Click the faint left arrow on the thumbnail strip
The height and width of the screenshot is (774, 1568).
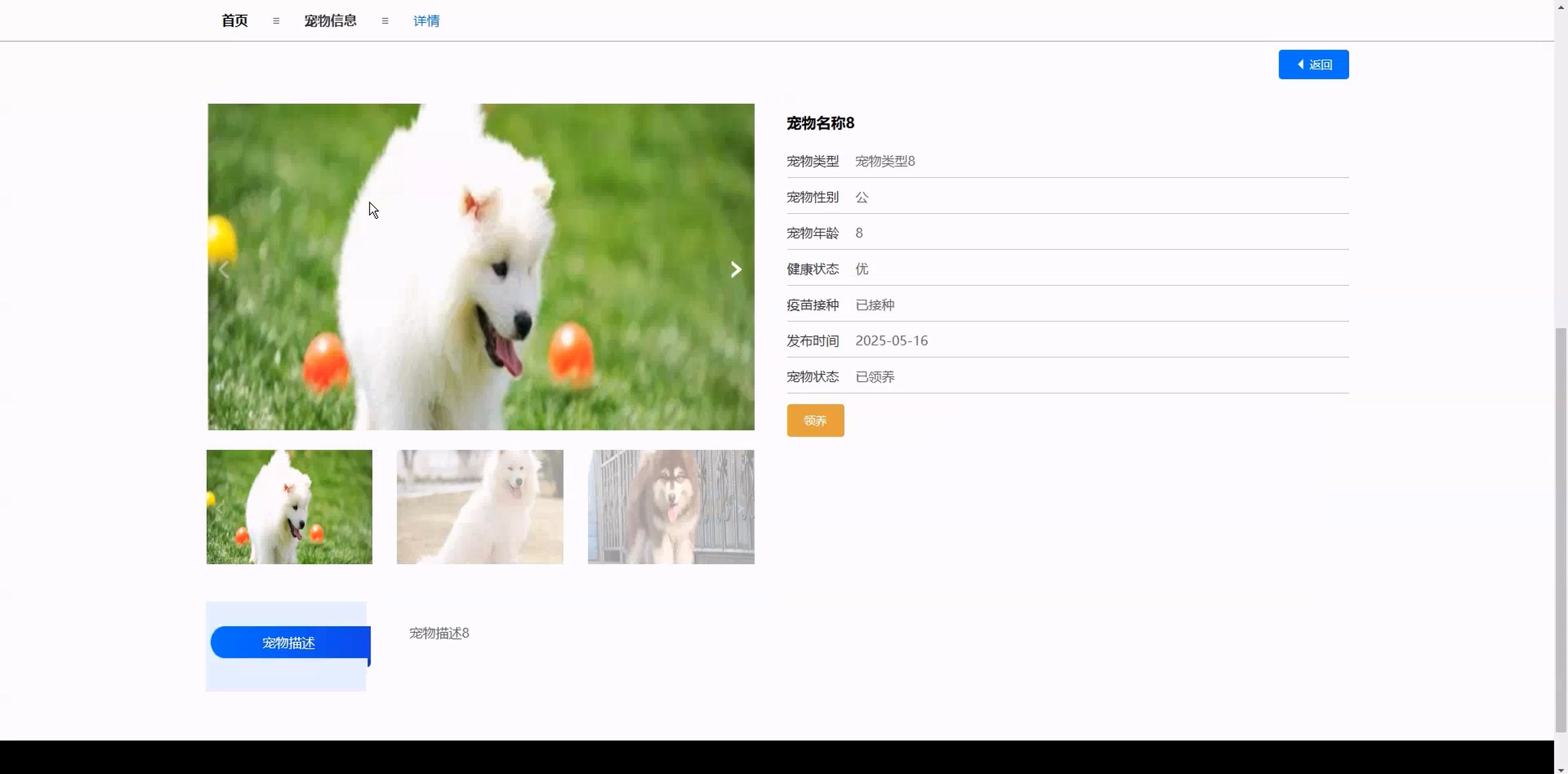(x=219, y=507)
